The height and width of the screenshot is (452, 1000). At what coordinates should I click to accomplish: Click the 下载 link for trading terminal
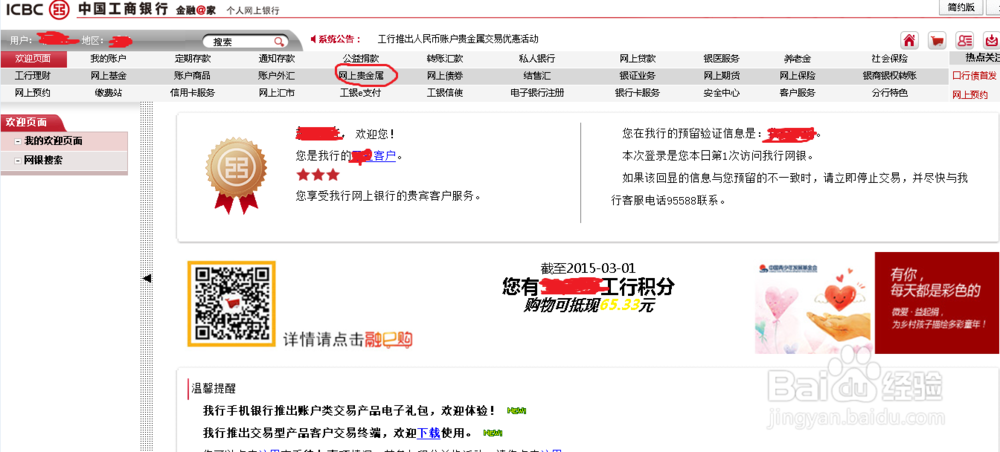click(x=429, y=433)
